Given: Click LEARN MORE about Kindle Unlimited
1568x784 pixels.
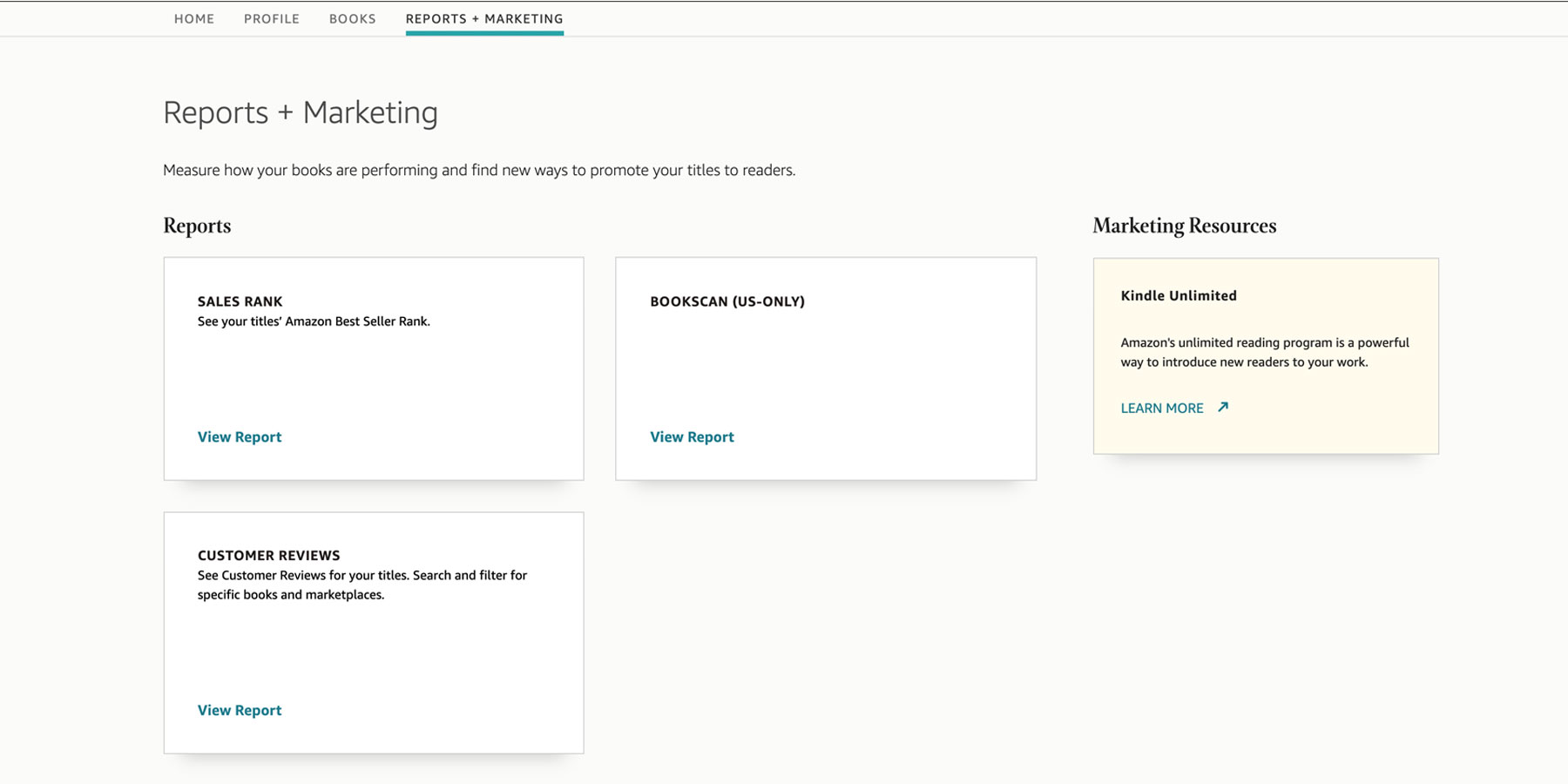Looking at the screenshot, I should coord(1161,407).
